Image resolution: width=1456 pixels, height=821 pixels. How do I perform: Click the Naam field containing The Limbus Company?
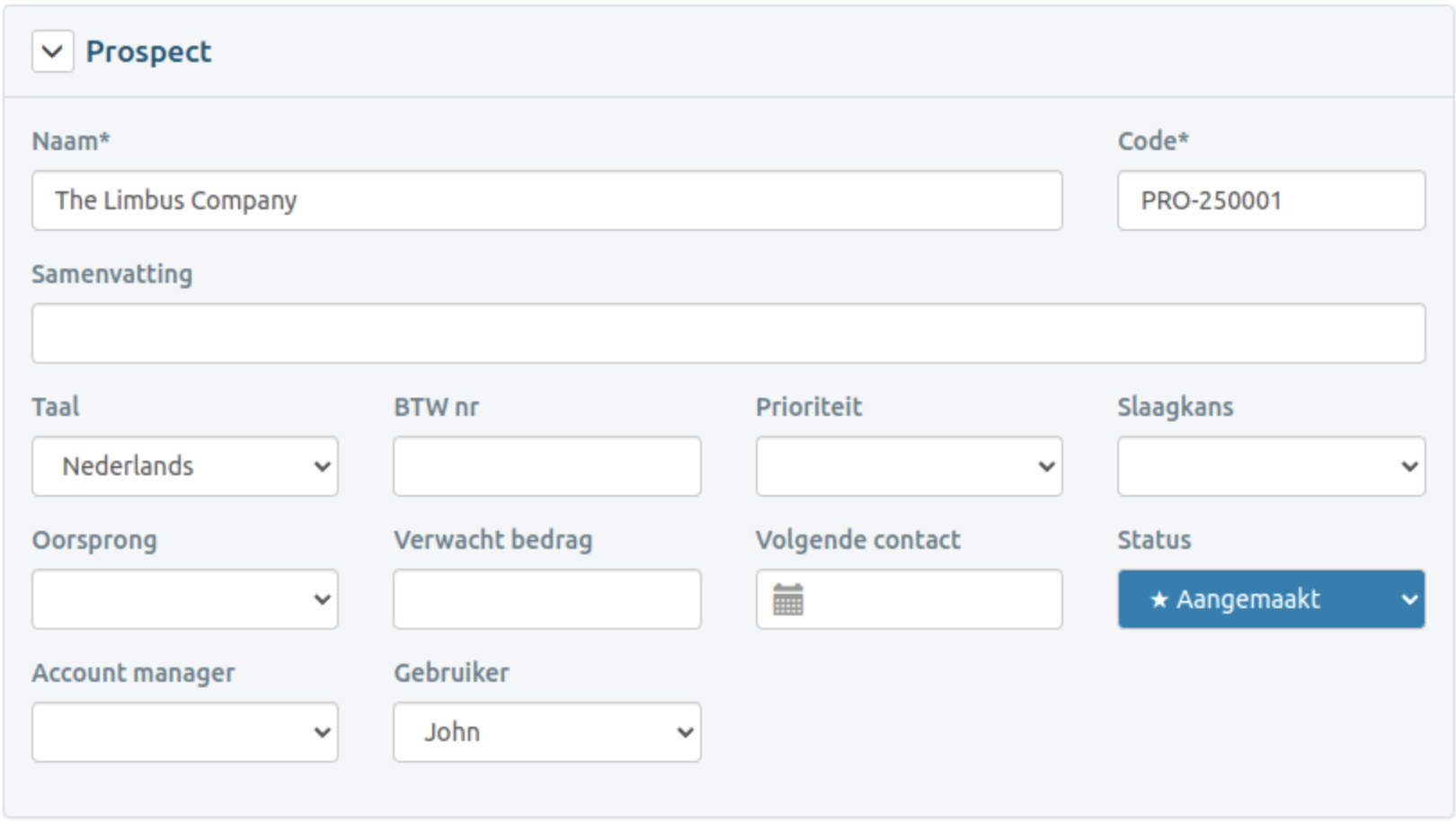pos(546,200)
